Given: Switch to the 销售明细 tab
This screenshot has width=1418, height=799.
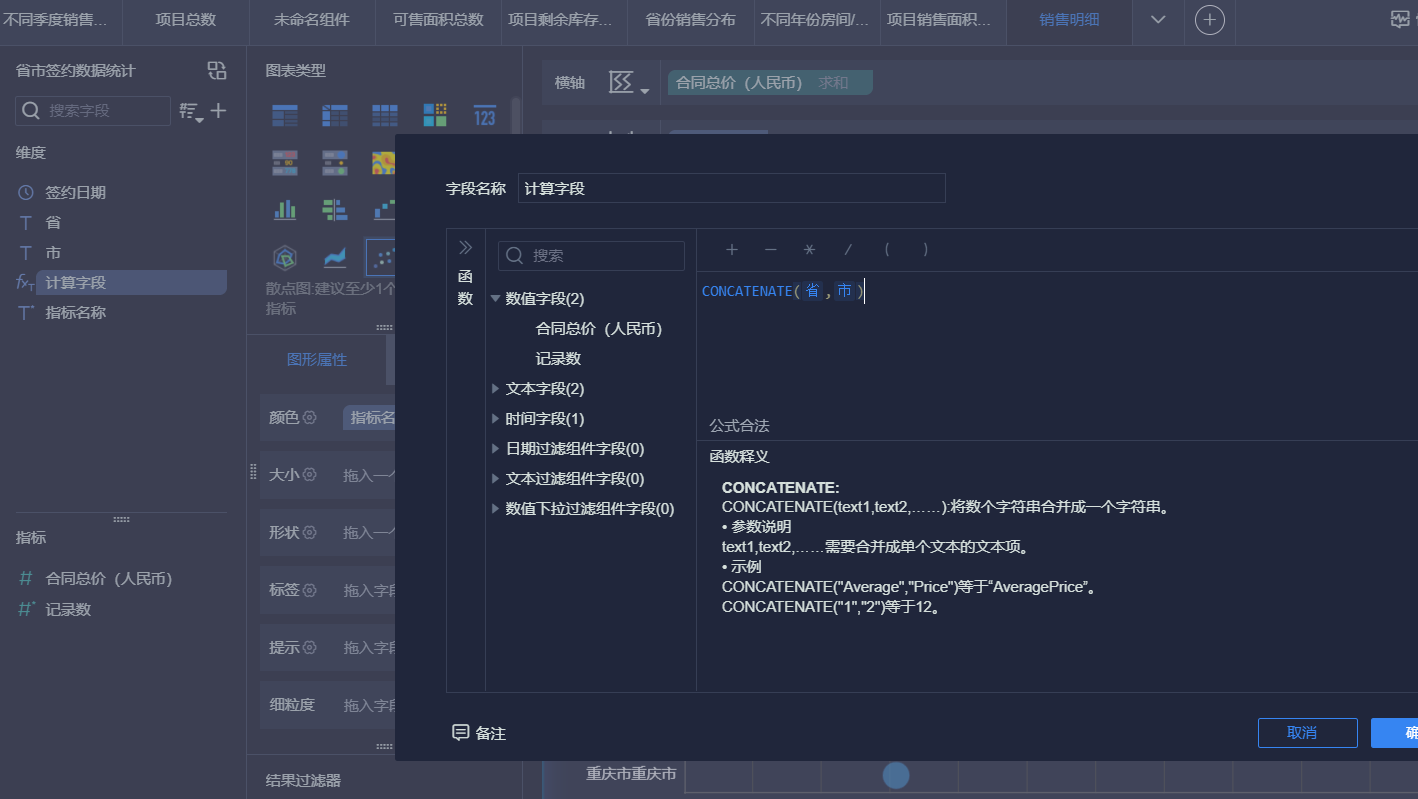Looking at the screenshot, I should click(1069, 20).
